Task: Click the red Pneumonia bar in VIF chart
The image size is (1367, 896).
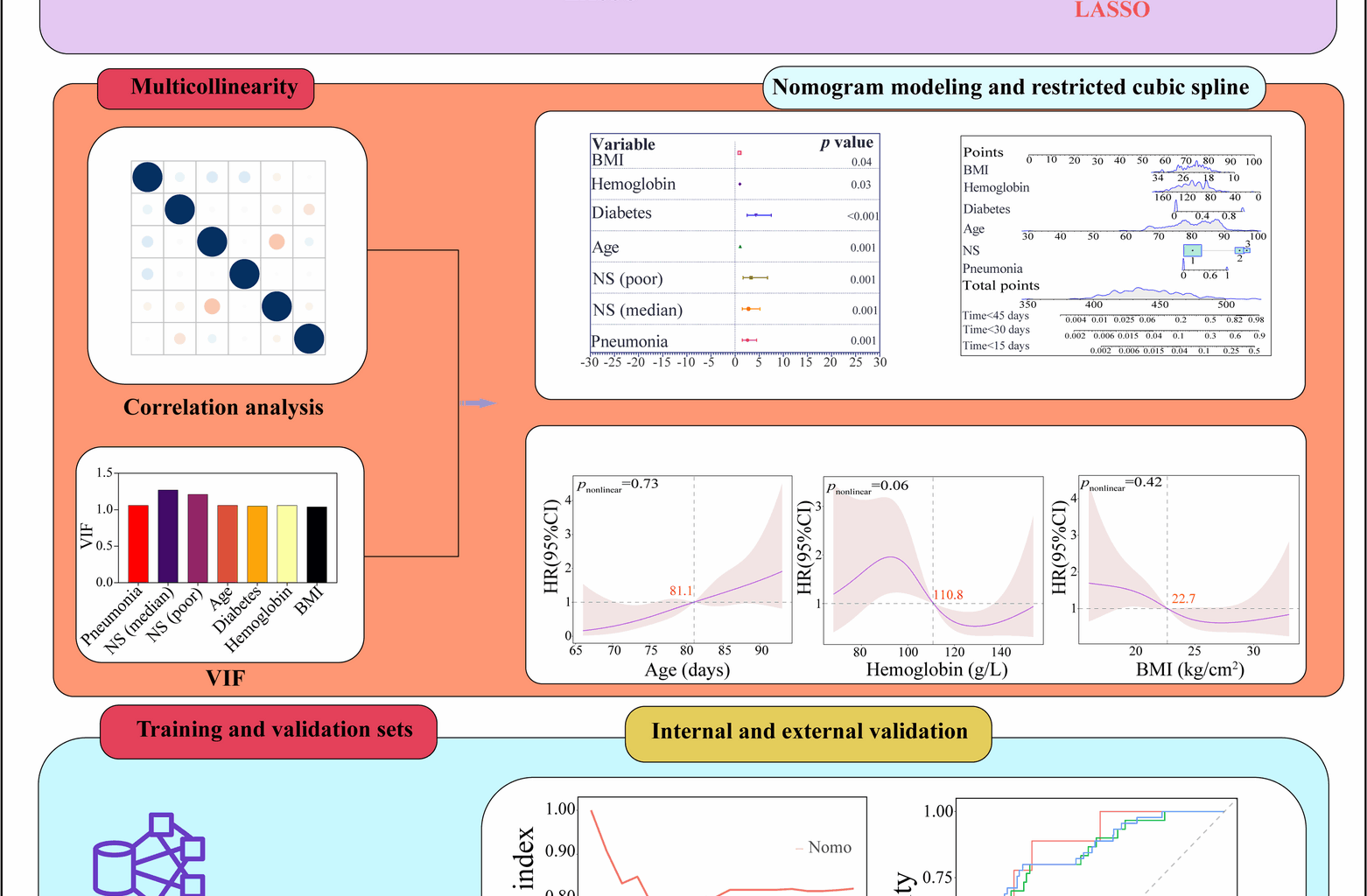Action: pyautogui.click(x=138, y=543)
